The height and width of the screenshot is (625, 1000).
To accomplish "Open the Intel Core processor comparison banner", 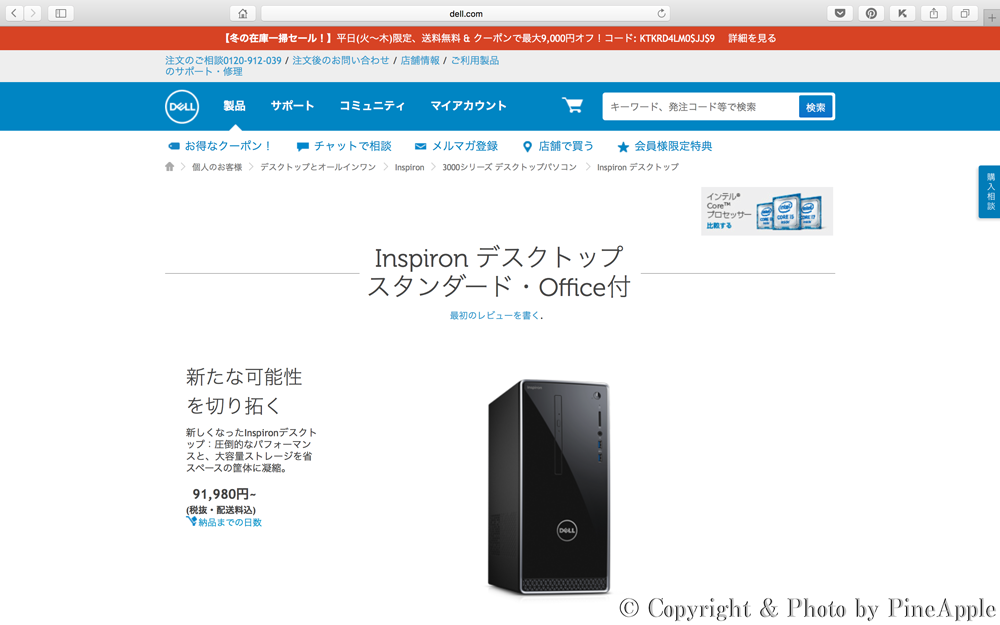I will tap(767, 211).
